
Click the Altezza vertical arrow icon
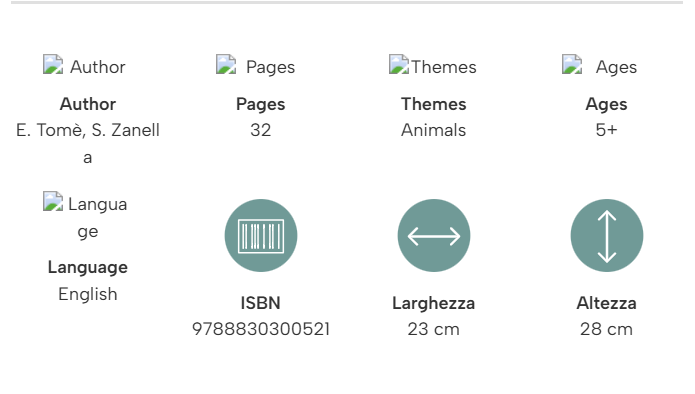[606, 235]
